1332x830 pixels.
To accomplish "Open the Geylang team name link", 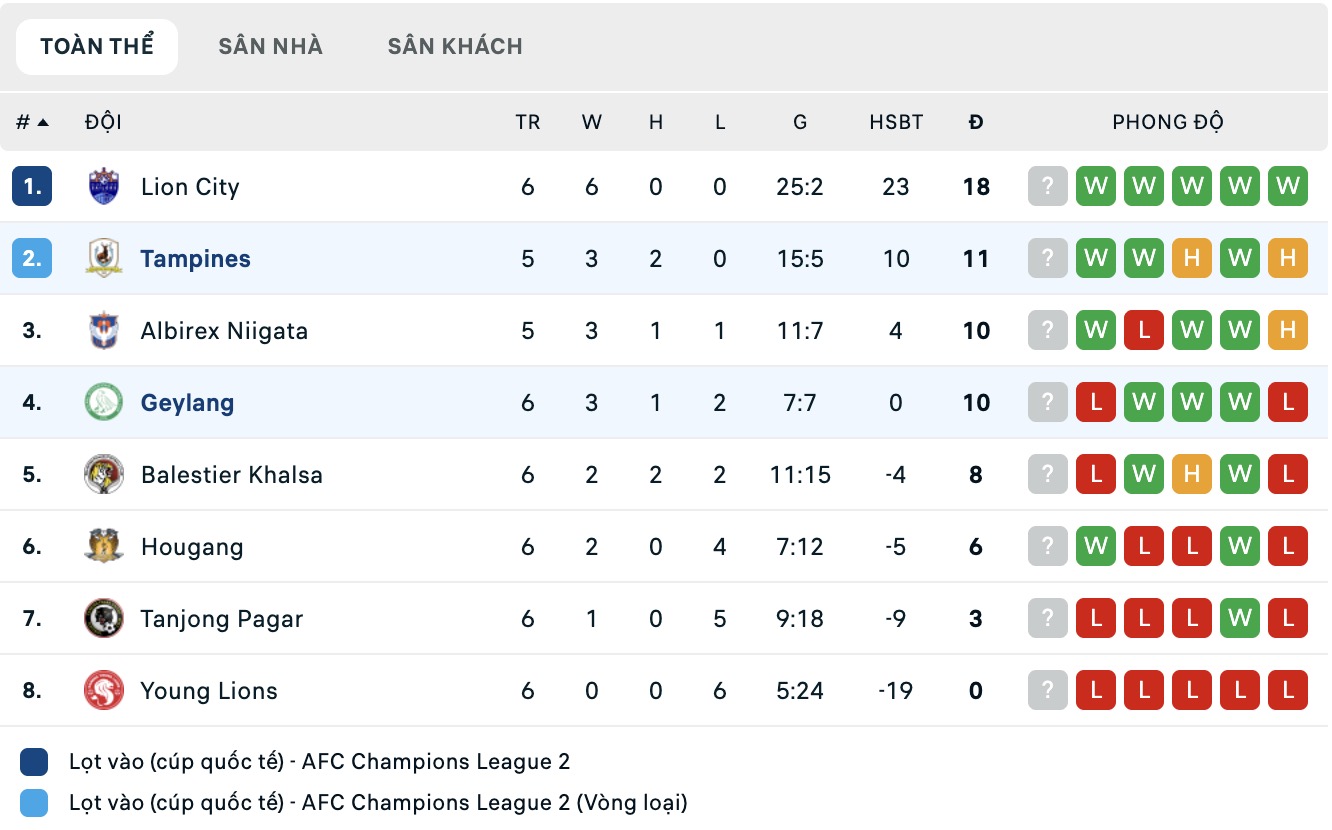I will [x=188, y=403].
